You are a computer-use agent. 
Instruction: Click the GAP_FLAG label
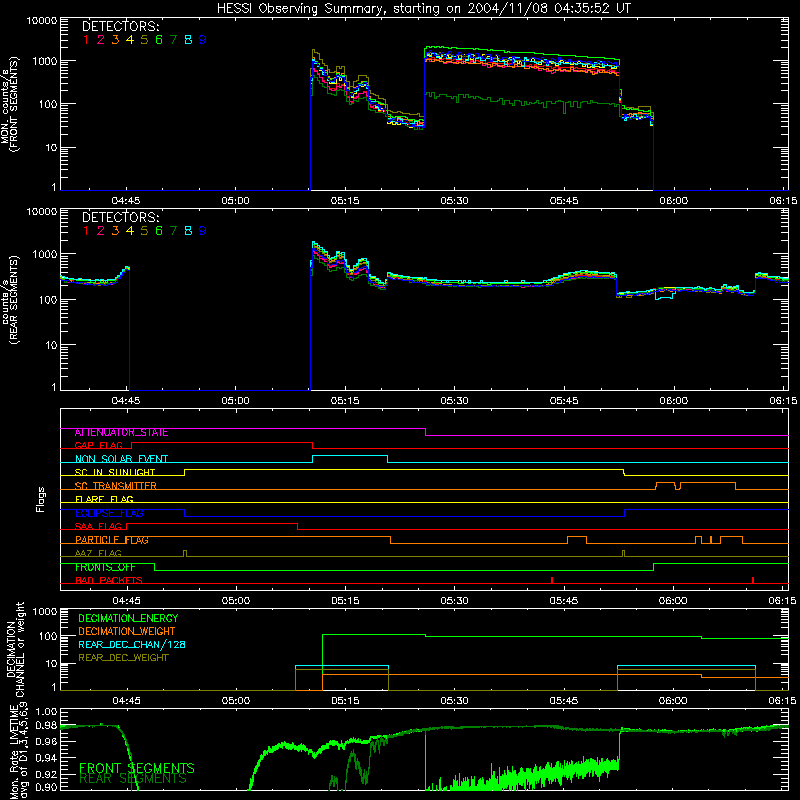pos(99,445)
